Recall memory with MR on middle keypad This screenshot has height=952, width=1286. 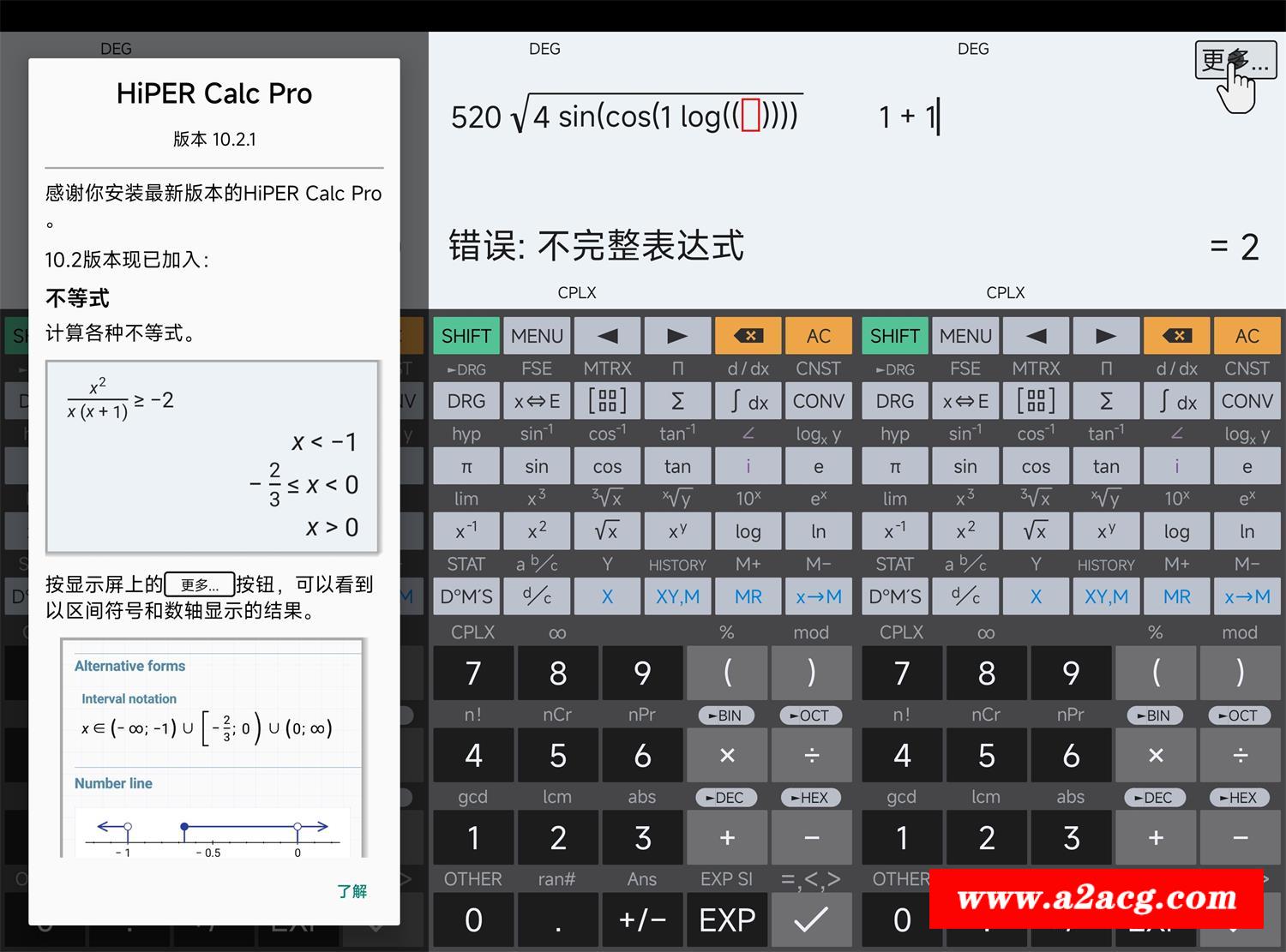click(x=748, y=596)
